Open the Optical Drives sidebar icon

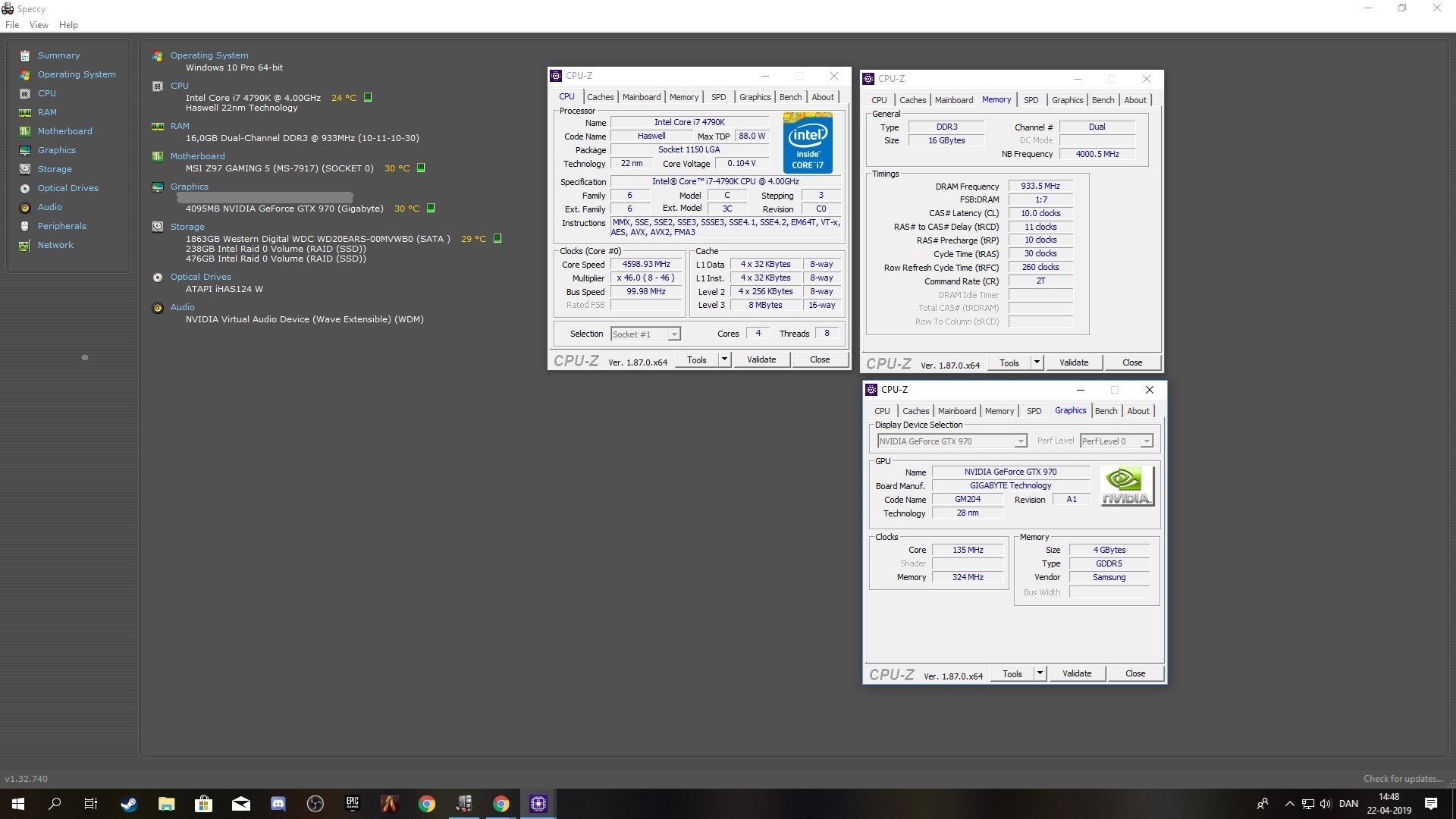[25, 188]
